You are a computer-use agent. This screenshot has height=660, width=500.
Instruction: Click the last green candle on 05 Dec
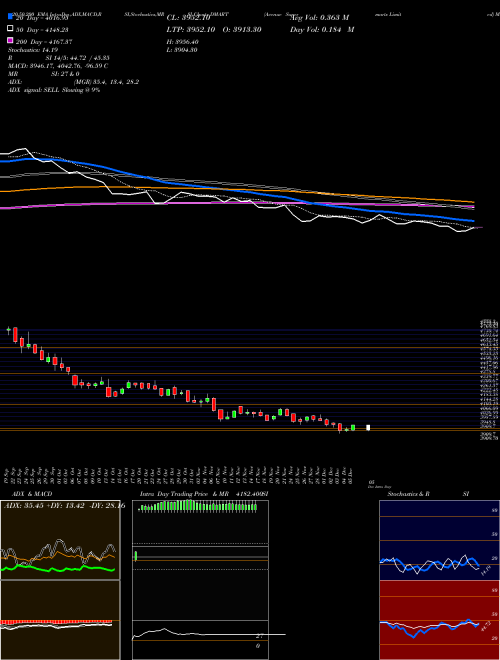click(x=353, y=428)
